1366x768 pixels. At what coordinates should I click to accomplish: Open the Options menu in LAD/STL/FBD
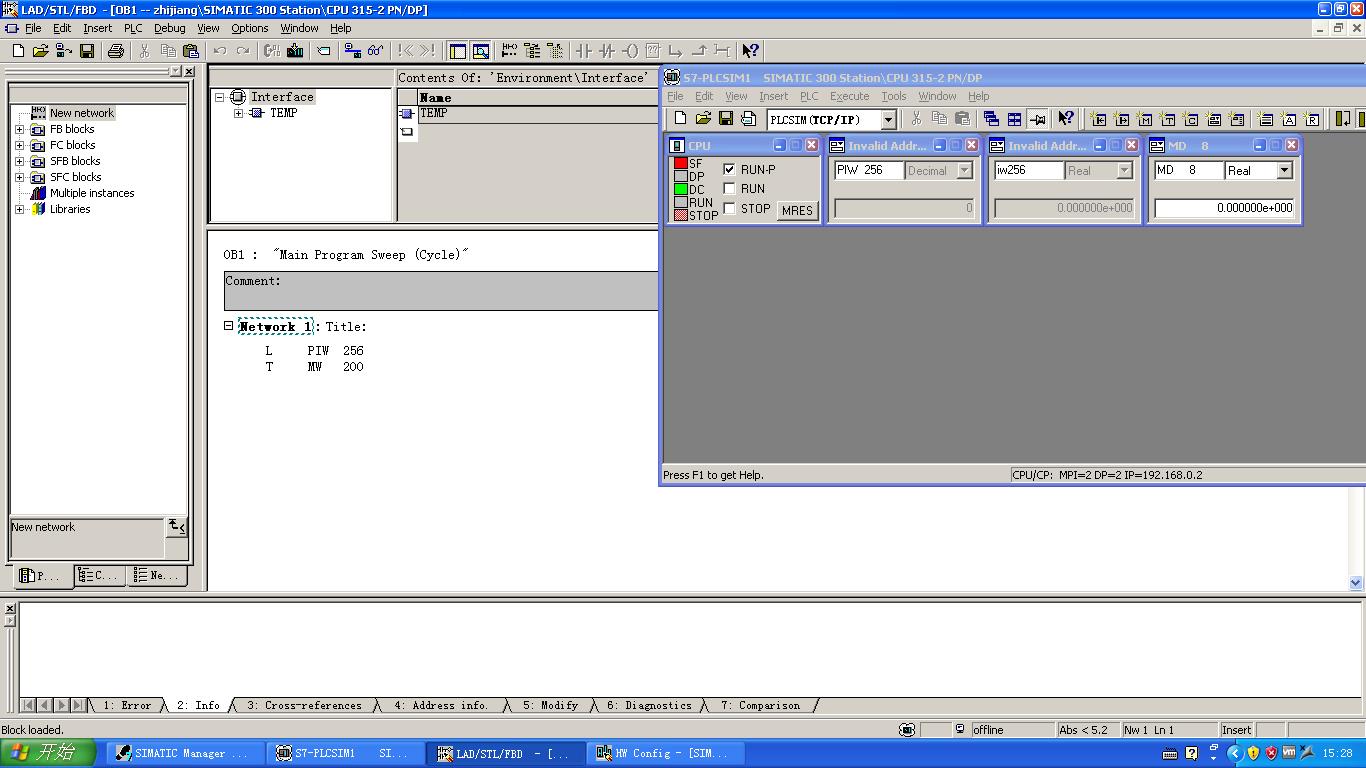tap(249, 28)
